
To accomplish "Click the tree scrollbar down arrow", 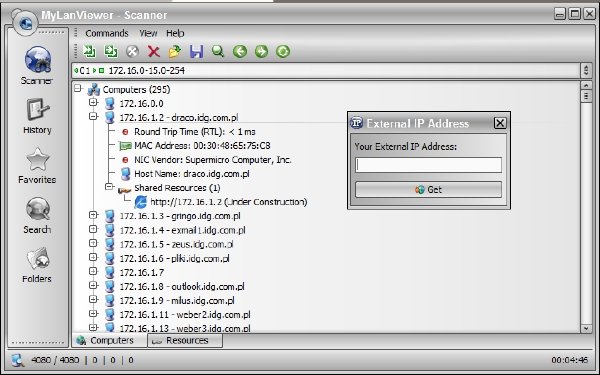I will pos(586,328).
